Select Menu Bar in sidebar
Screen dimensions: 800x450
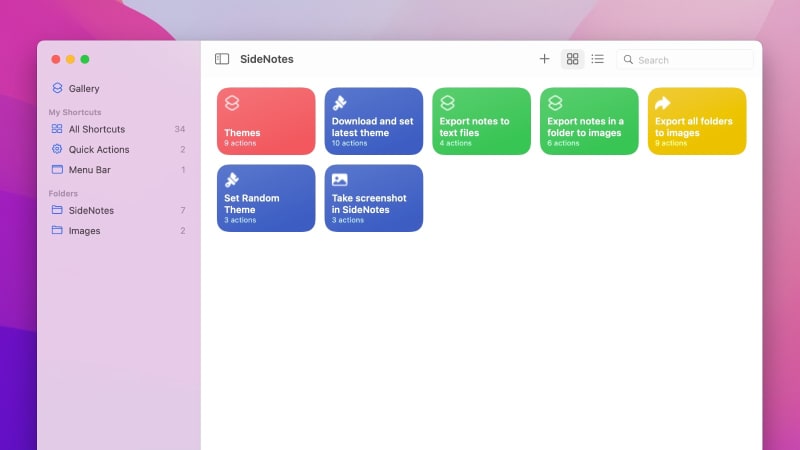pyautogui.click(x=118, y=170)
